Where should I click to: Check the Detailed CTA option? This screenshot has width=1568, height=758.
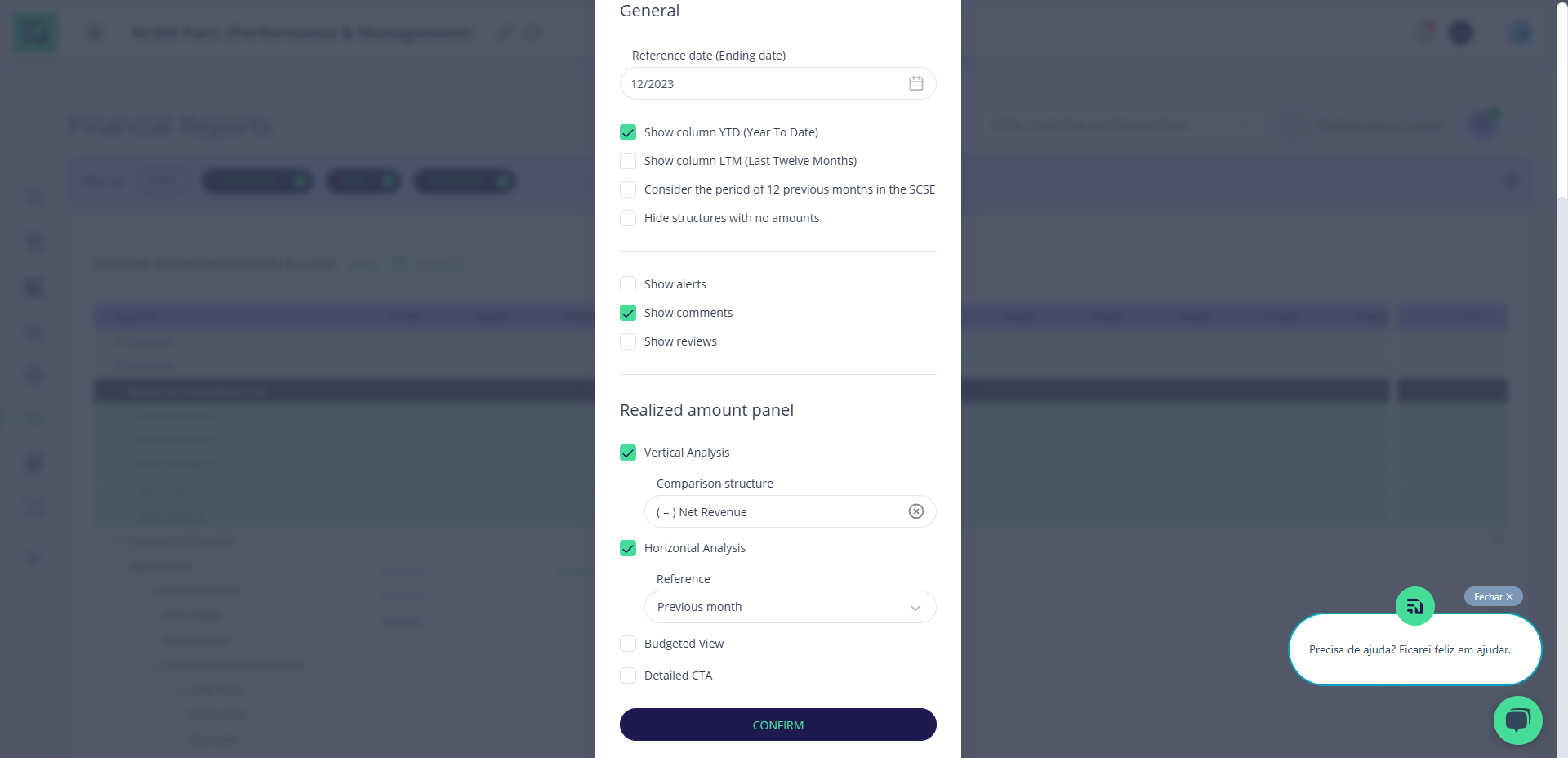pyautogui.click(x=628, y=676)
